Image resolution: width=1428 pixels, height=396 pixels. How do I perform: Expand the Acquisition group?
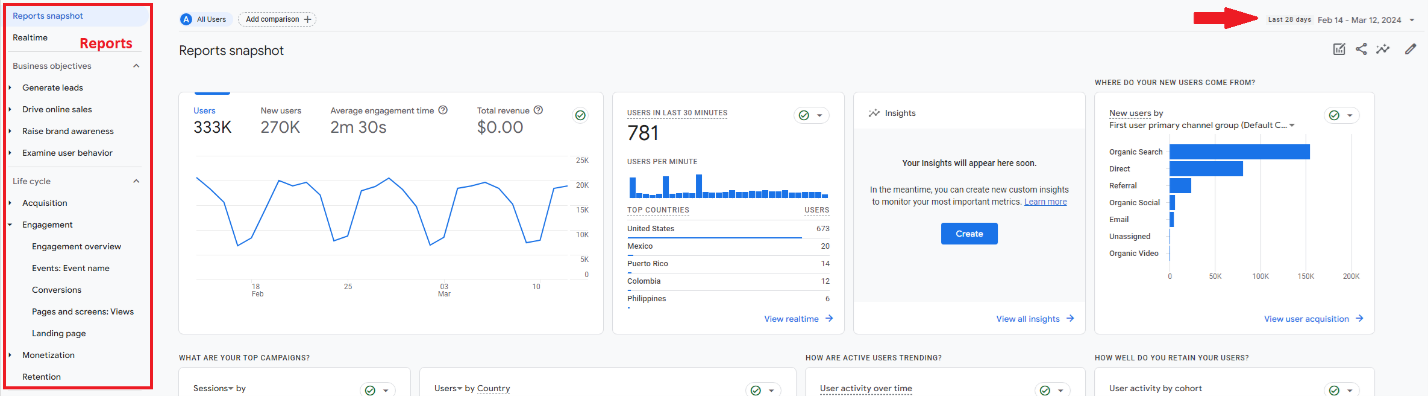[x=10, y=203]
